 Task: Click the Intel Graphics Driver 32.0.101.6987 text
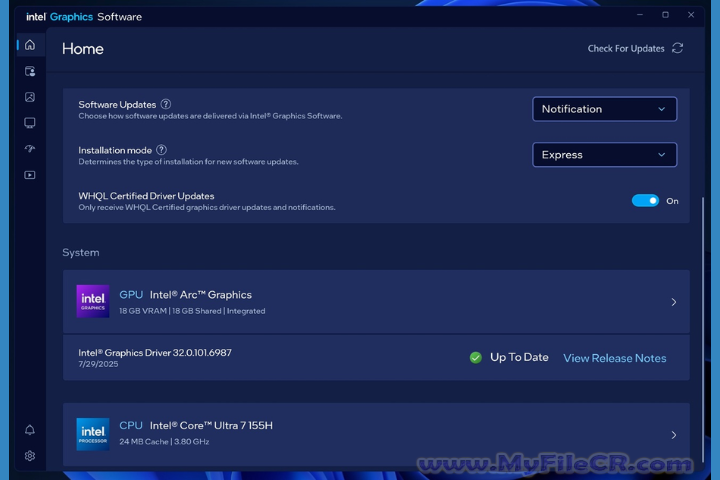(155, 353)
